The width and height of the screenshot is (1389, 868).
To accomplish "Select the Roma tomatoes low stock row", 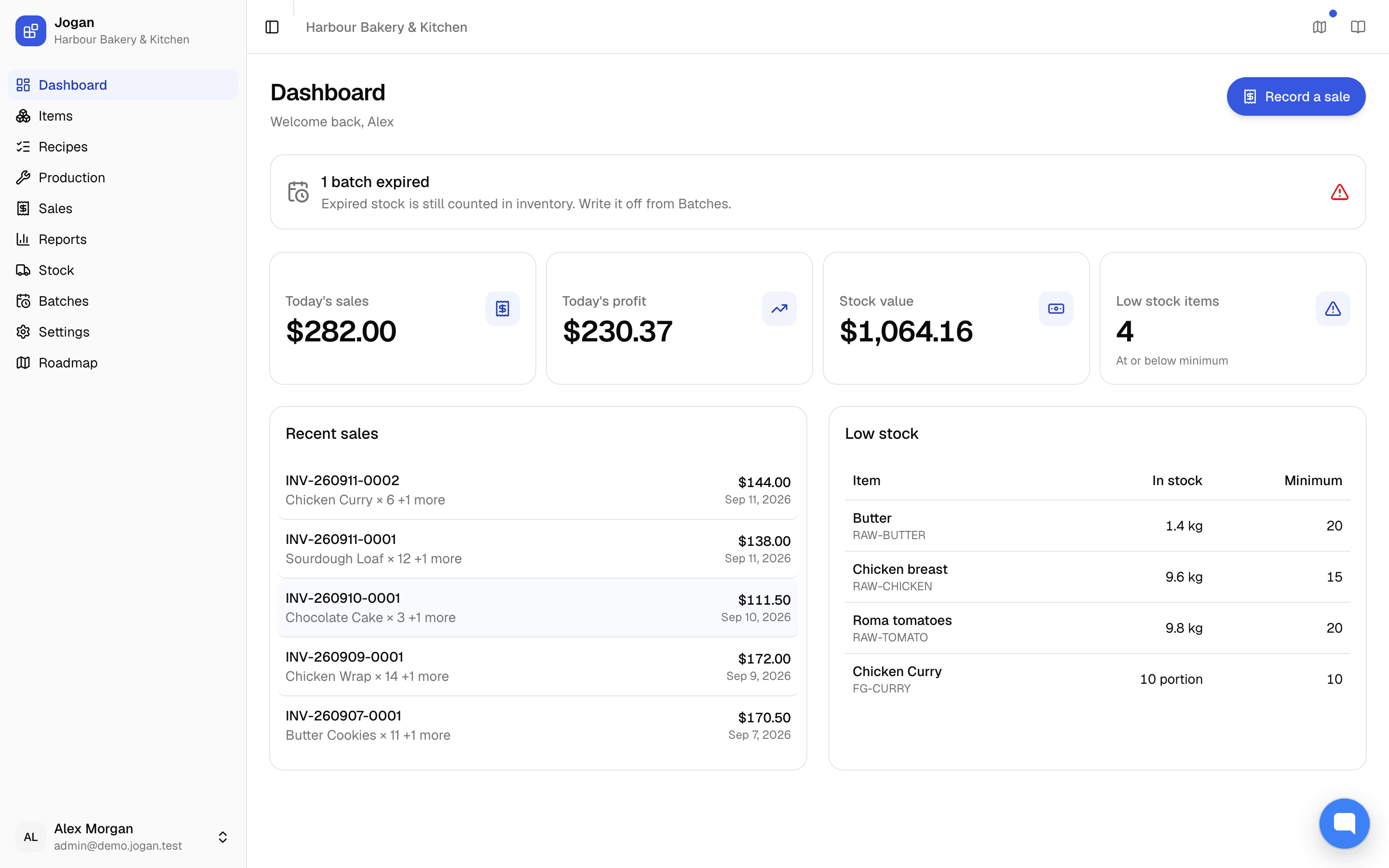I will pyautogui.click(x=1097, y=628).
